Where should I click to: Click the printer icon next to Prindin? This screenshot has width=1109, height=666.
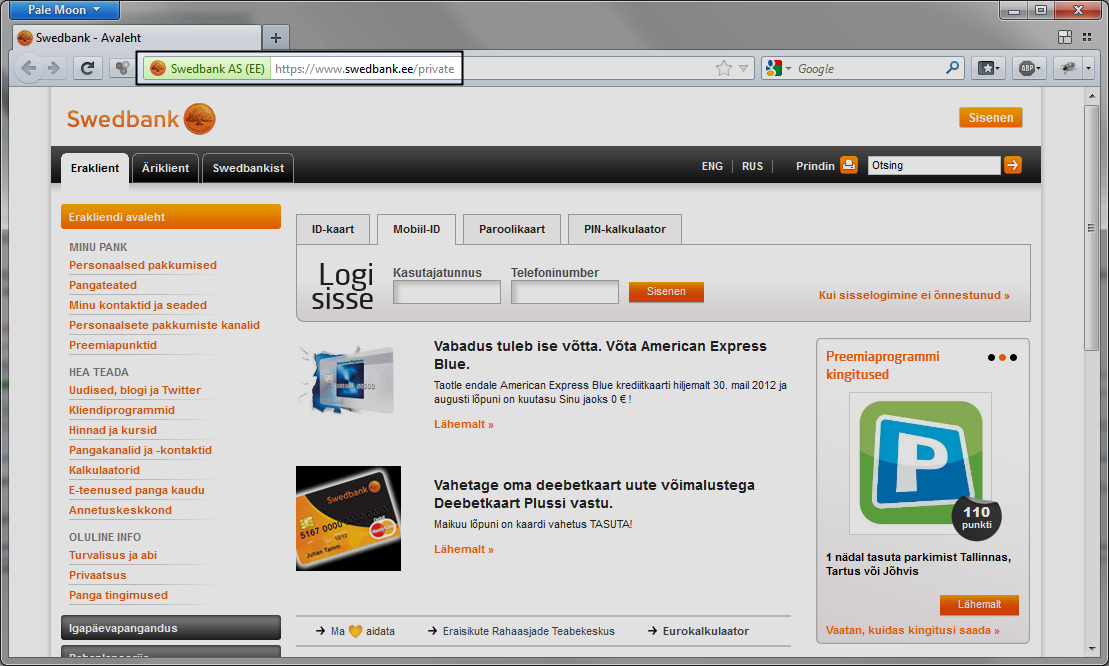click(849, 165)
